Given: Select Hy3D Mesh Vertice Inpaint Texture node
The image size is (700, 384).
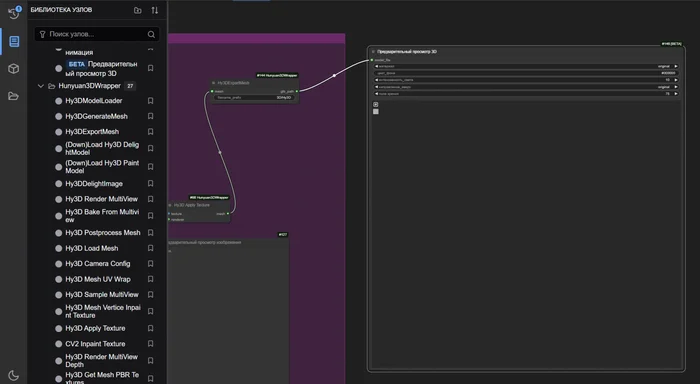Looking at the screenshot, I should point(103,311).
